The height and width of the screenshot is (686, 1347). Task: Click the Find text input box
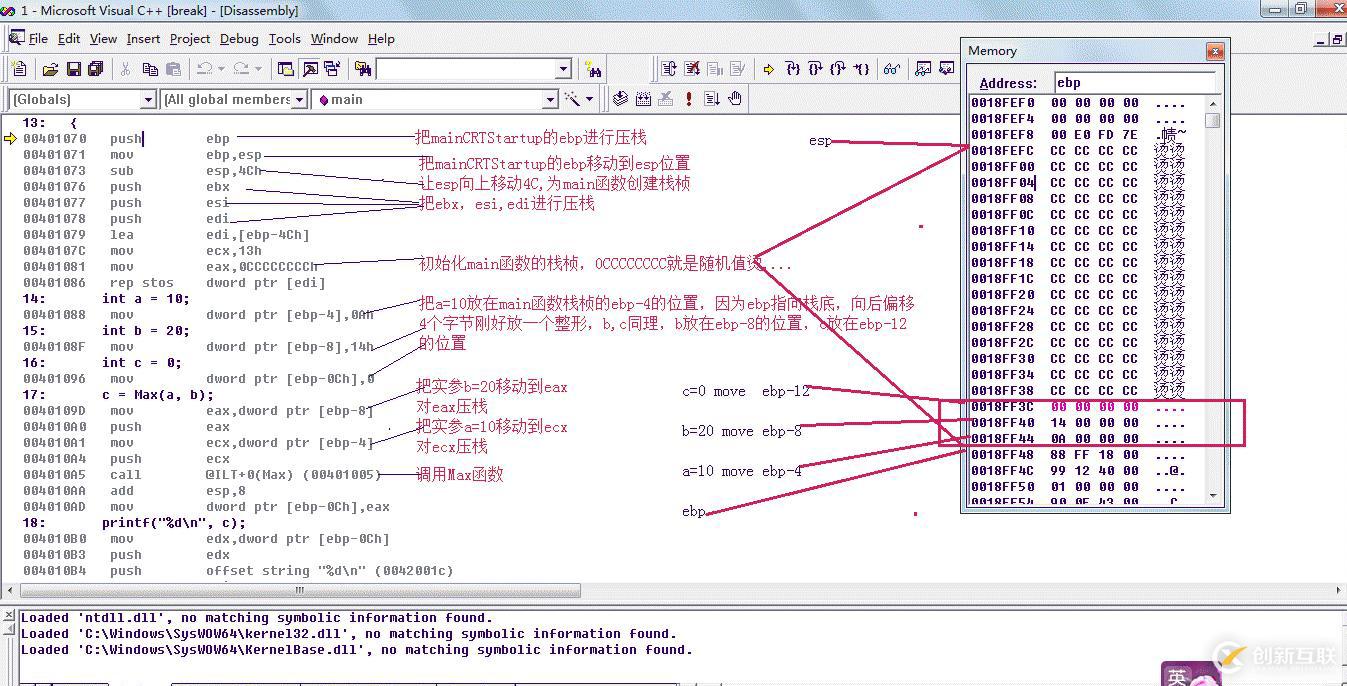point(465,70)
